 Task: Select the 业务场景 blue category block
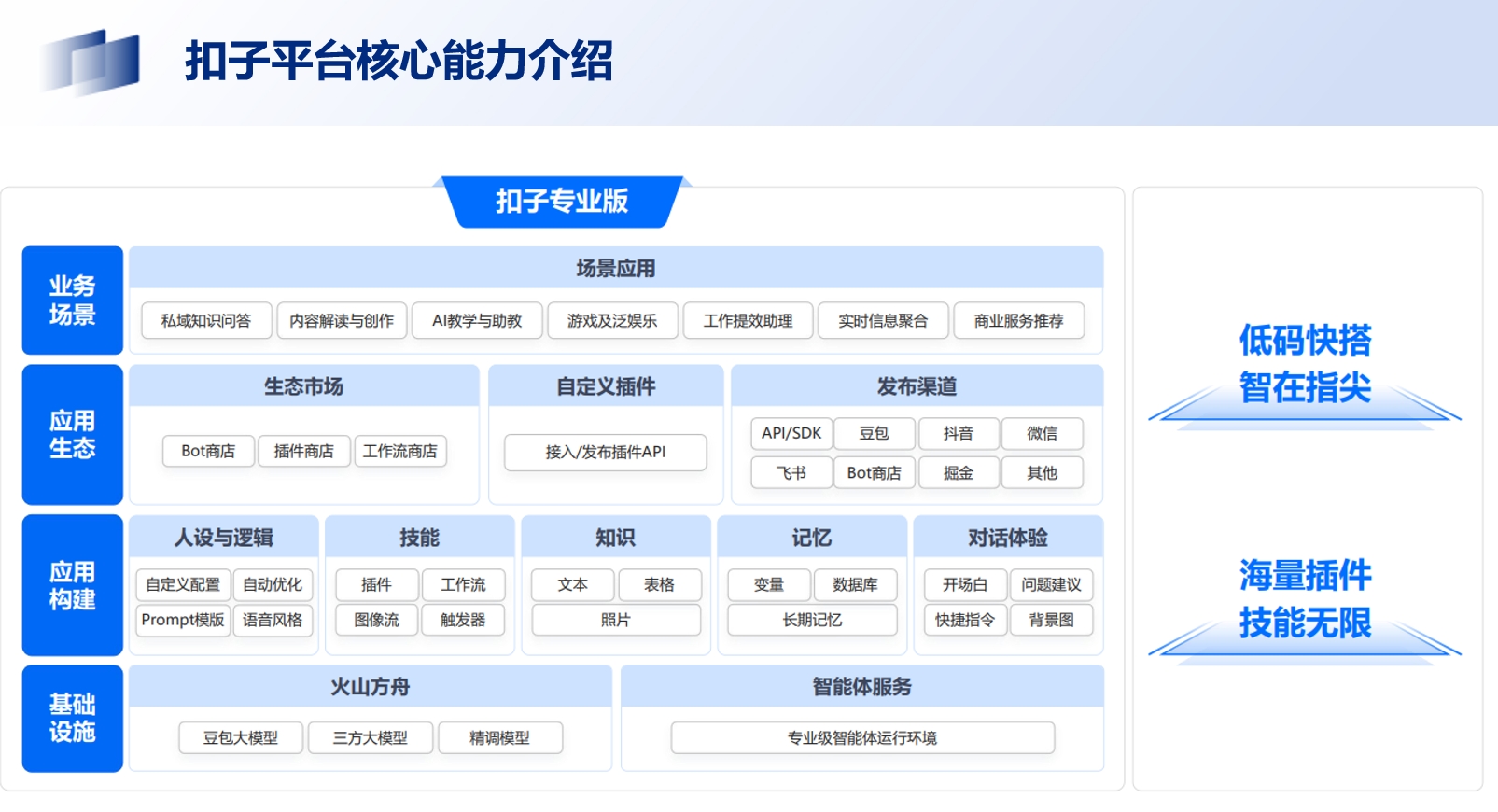click(x=73, y=301)
